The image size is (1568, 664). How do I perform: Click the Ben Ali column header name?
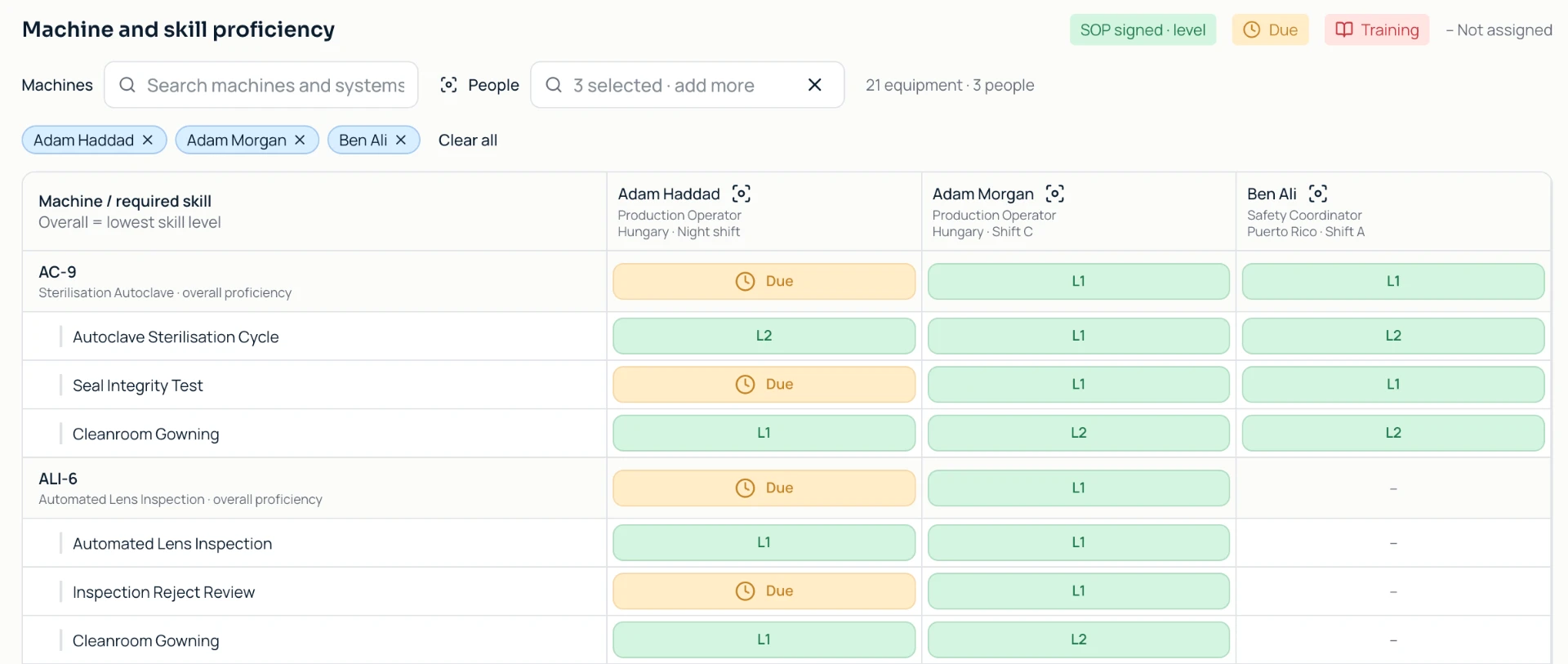click(1272, 194)
